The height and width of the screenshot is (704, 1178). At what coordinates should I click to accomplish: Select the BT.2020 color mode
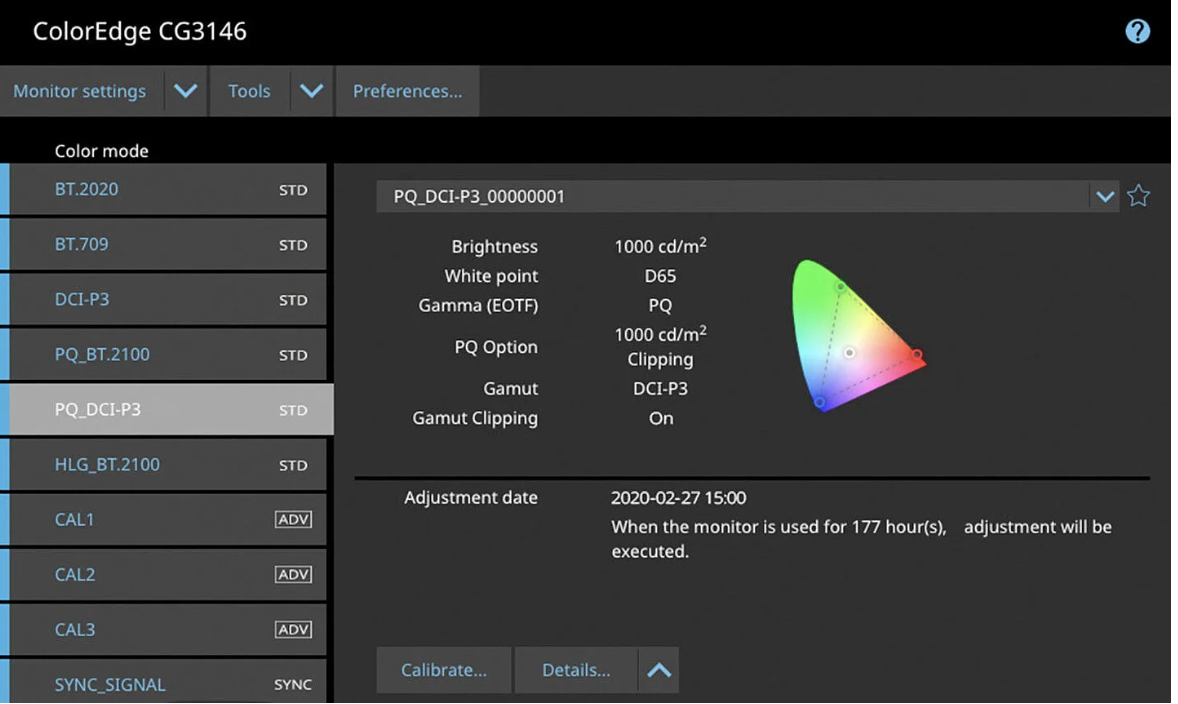click(168, 189)
